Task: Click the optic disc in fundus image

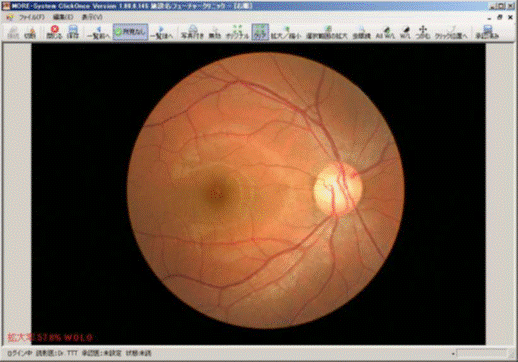Action: pyautogui.click(x=337, y=189)
